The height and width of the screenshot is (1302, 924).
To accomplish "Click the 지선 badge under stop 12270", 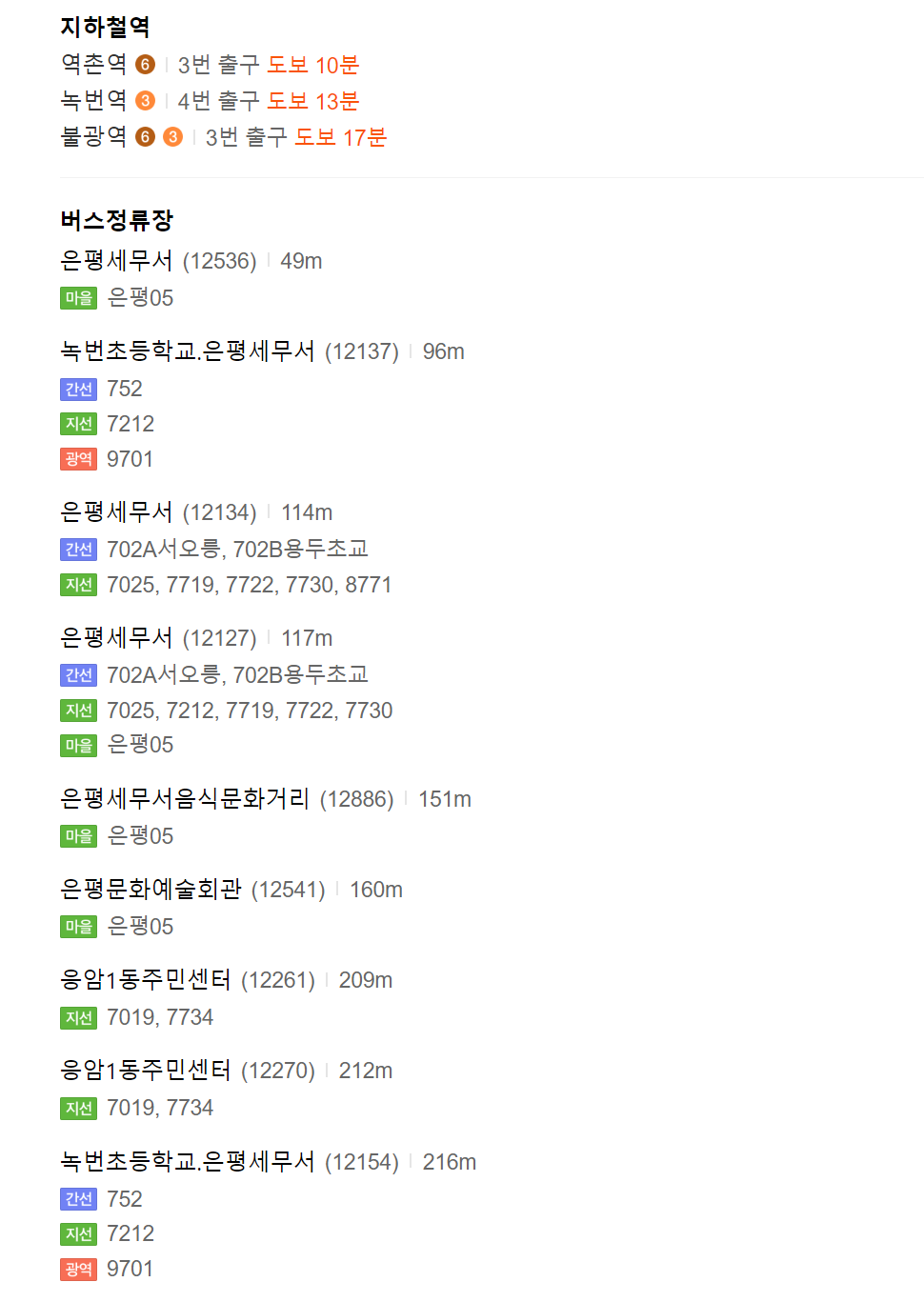I will [x=79, y=1109].
